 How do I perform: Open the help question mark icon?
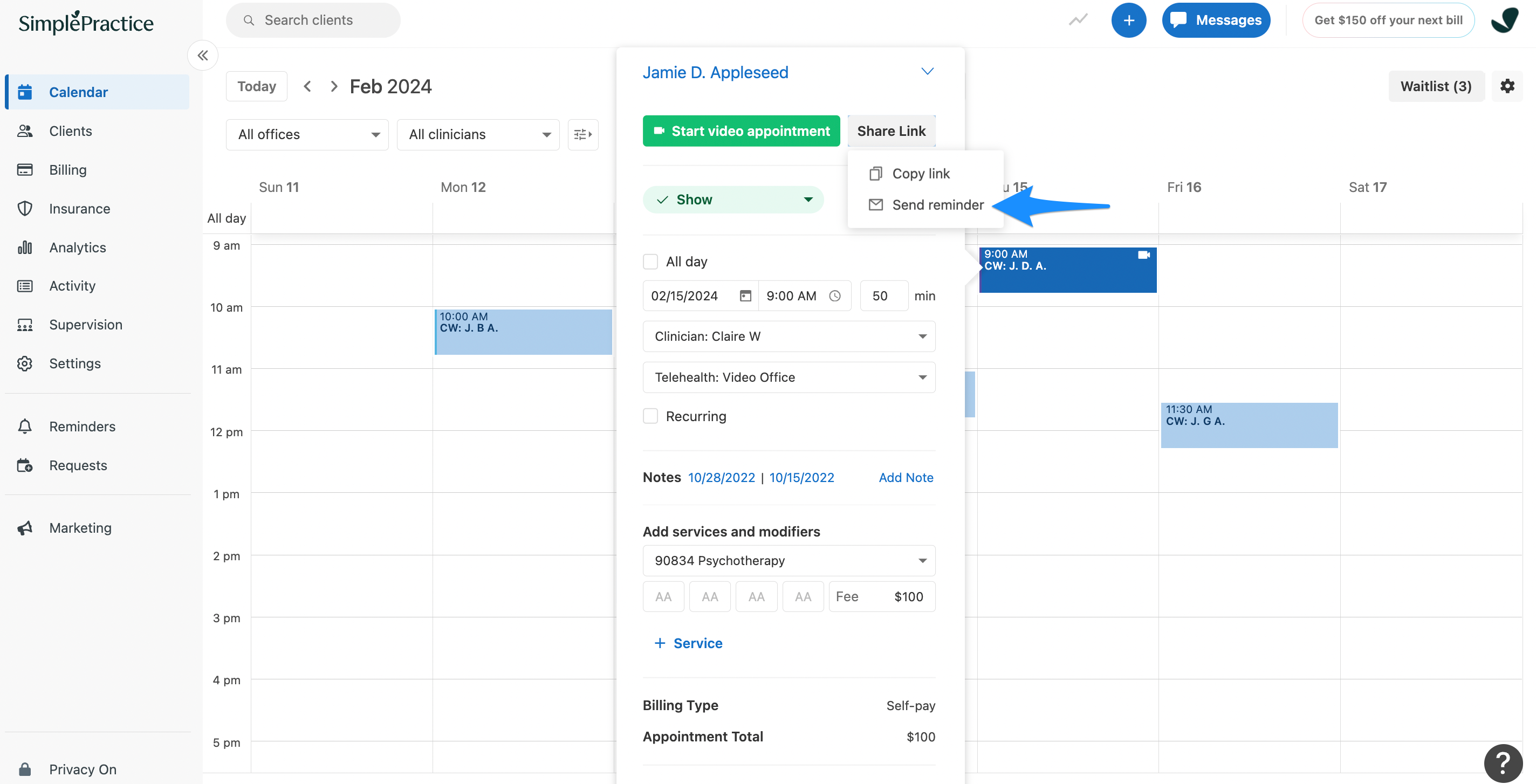click(x=1503, y=762)
